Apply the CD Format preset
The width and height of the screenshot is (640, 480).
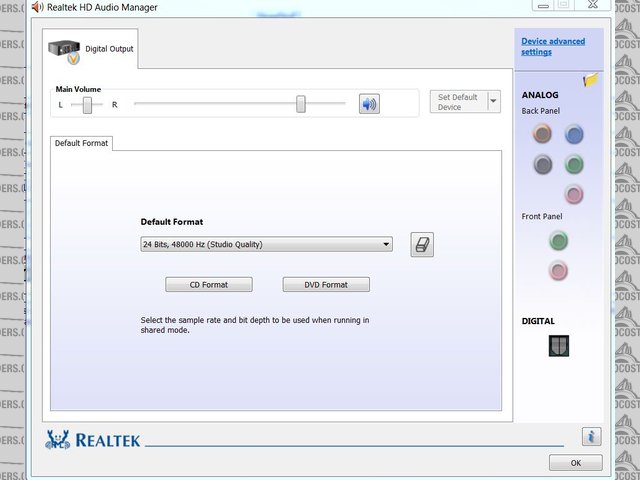point(209,284)
